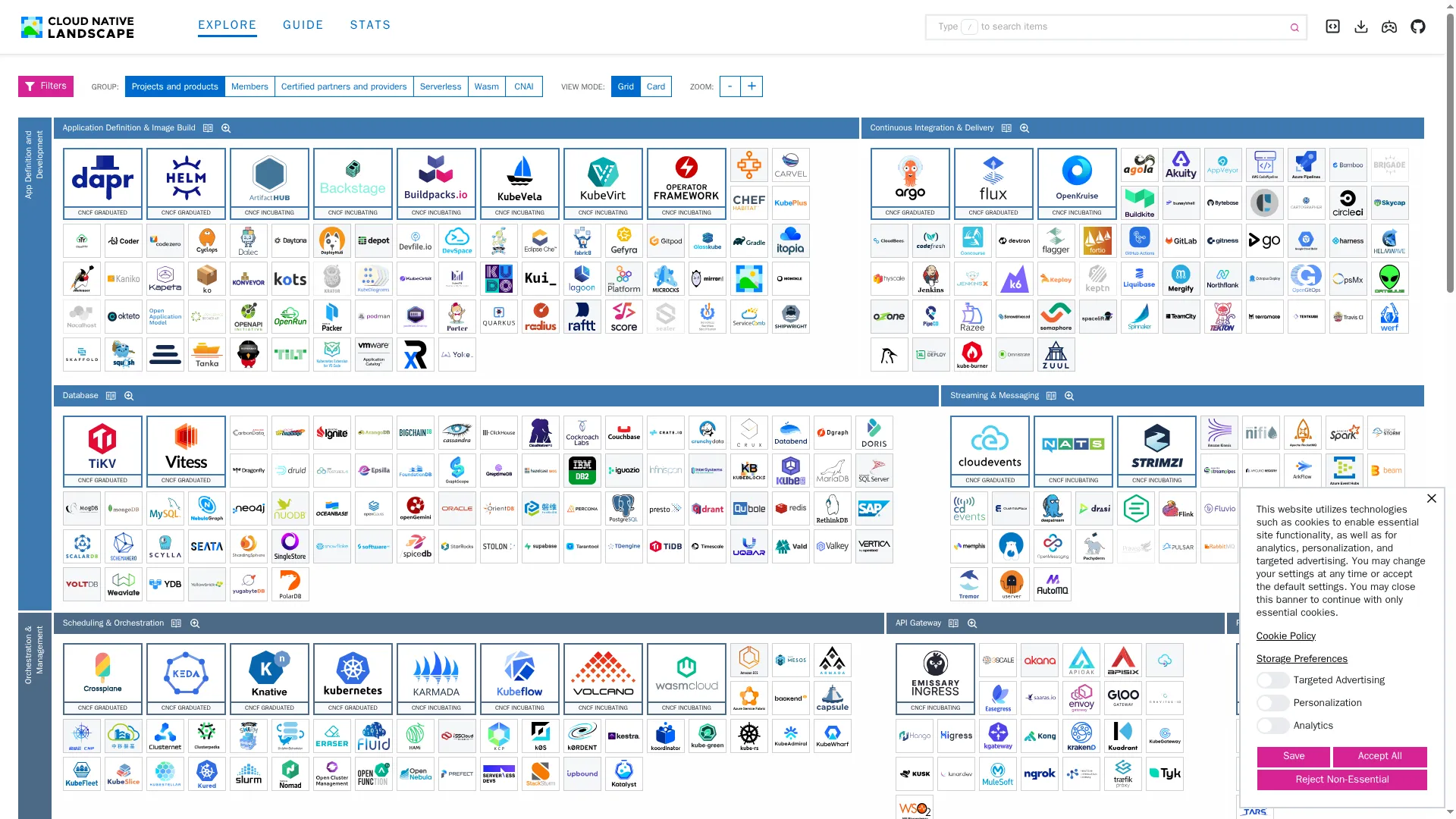Switch to the Stats page
The height and width of the screenshot is (819, 1456).
(x=370, y=25)
